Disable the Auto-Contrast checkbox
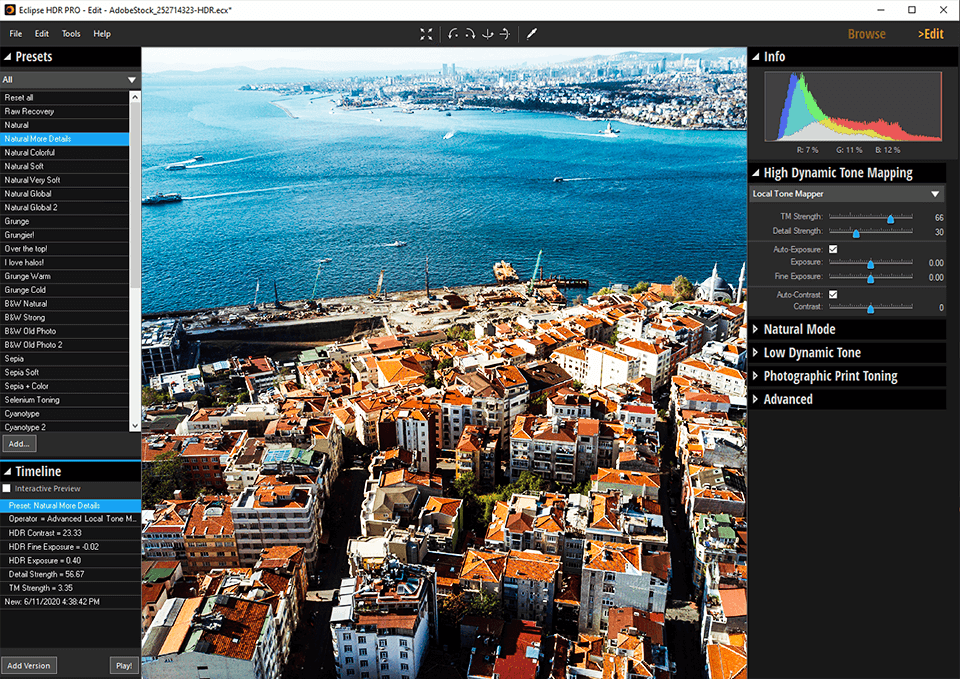Image resolution: width=960 pixels, height=679 pixels. point(833,294)
